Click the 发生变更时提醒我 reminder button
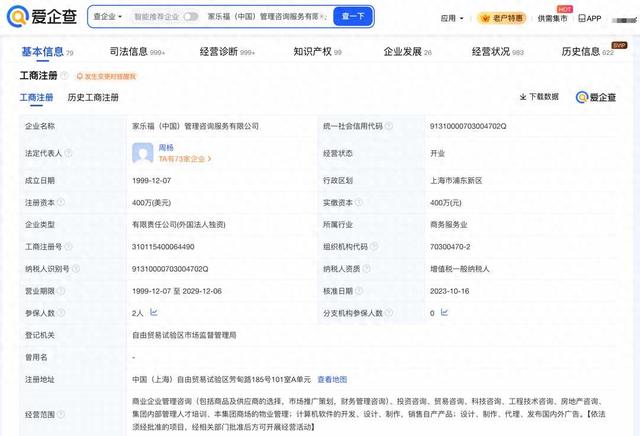640x436 pixels. click(106, 76)
